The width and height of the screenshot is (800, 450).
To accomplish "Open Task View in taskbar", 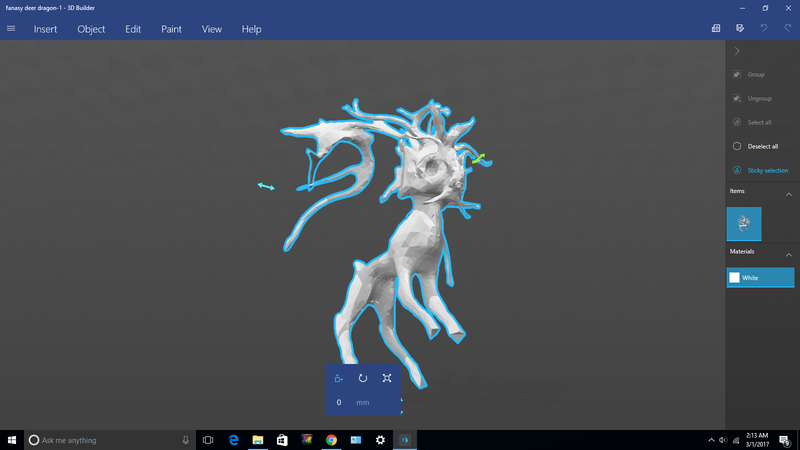I will pyautogui.click(x=208, y=440).
